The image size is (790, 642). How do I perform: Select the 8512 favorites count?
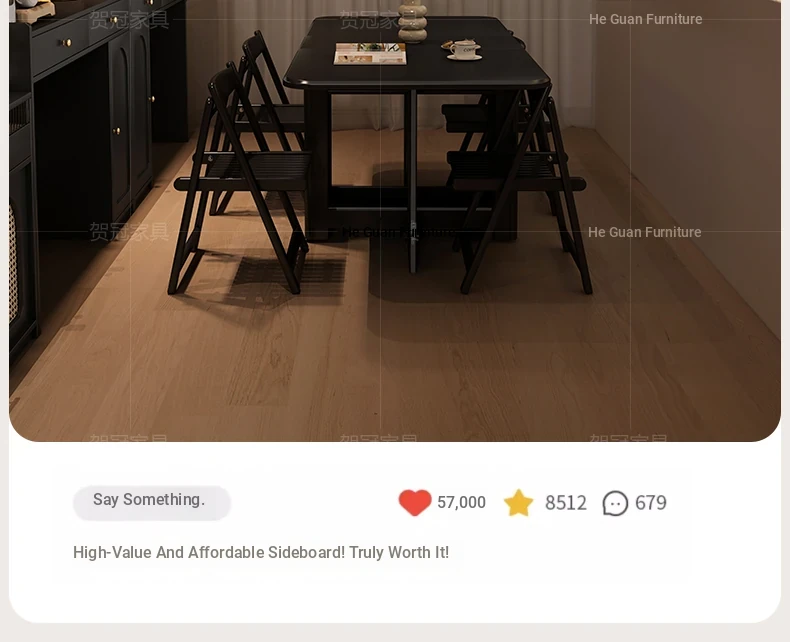(x=566, y=503)
